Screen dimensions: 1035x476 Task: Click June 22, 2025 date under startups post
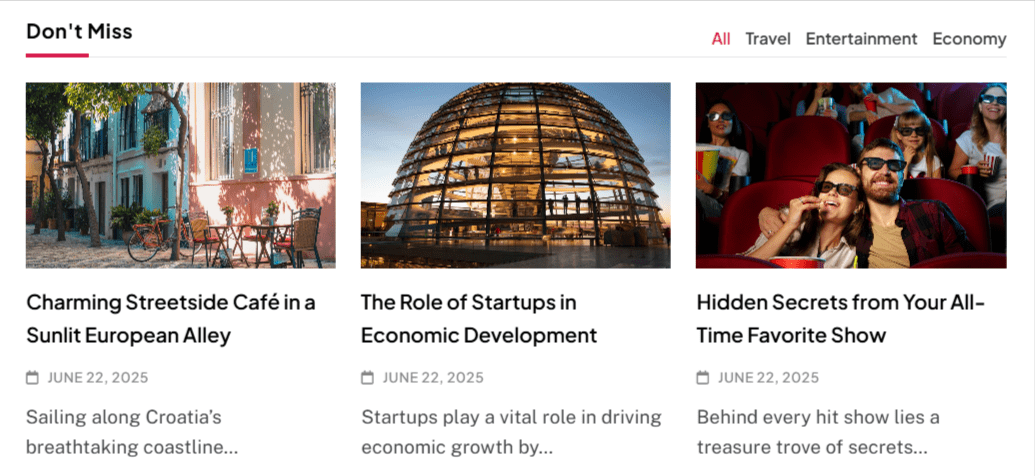(433, 378)
